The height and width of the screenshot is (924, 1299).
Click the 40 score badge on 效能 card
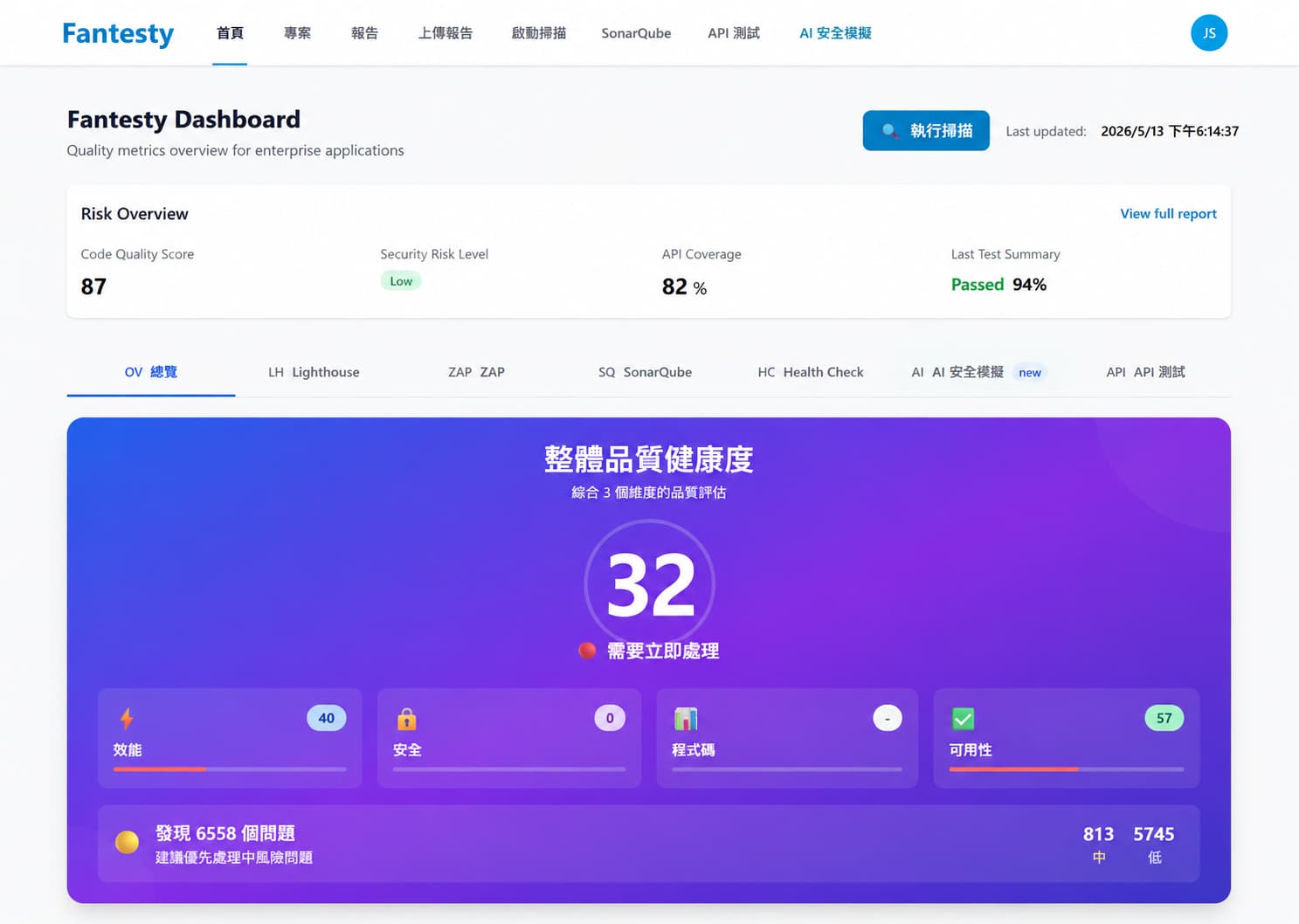327,718
